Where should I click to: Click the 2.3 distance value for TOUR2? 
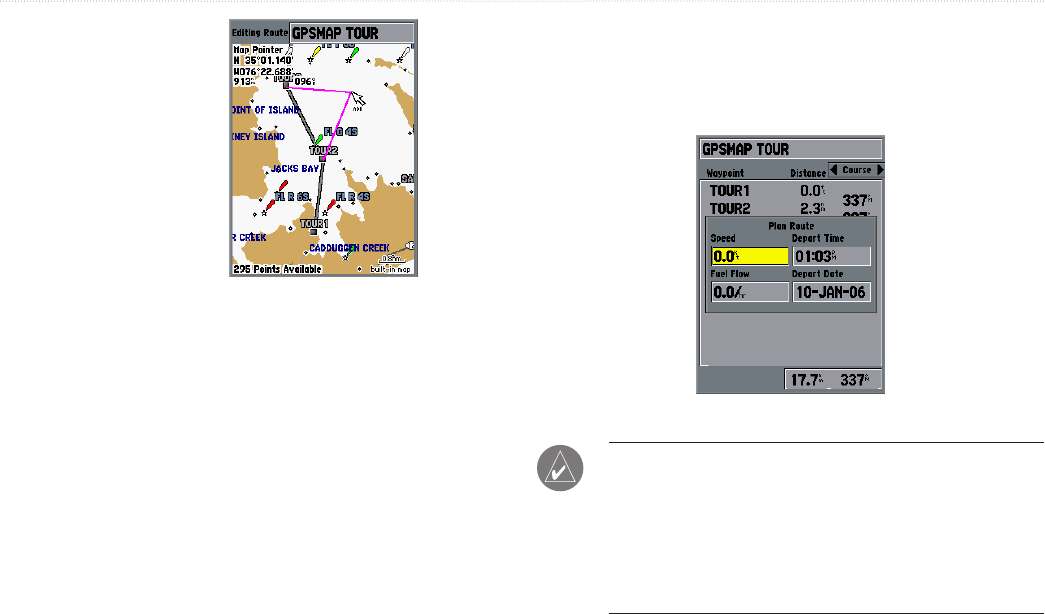pyautogui.click(x=812, y=209)
